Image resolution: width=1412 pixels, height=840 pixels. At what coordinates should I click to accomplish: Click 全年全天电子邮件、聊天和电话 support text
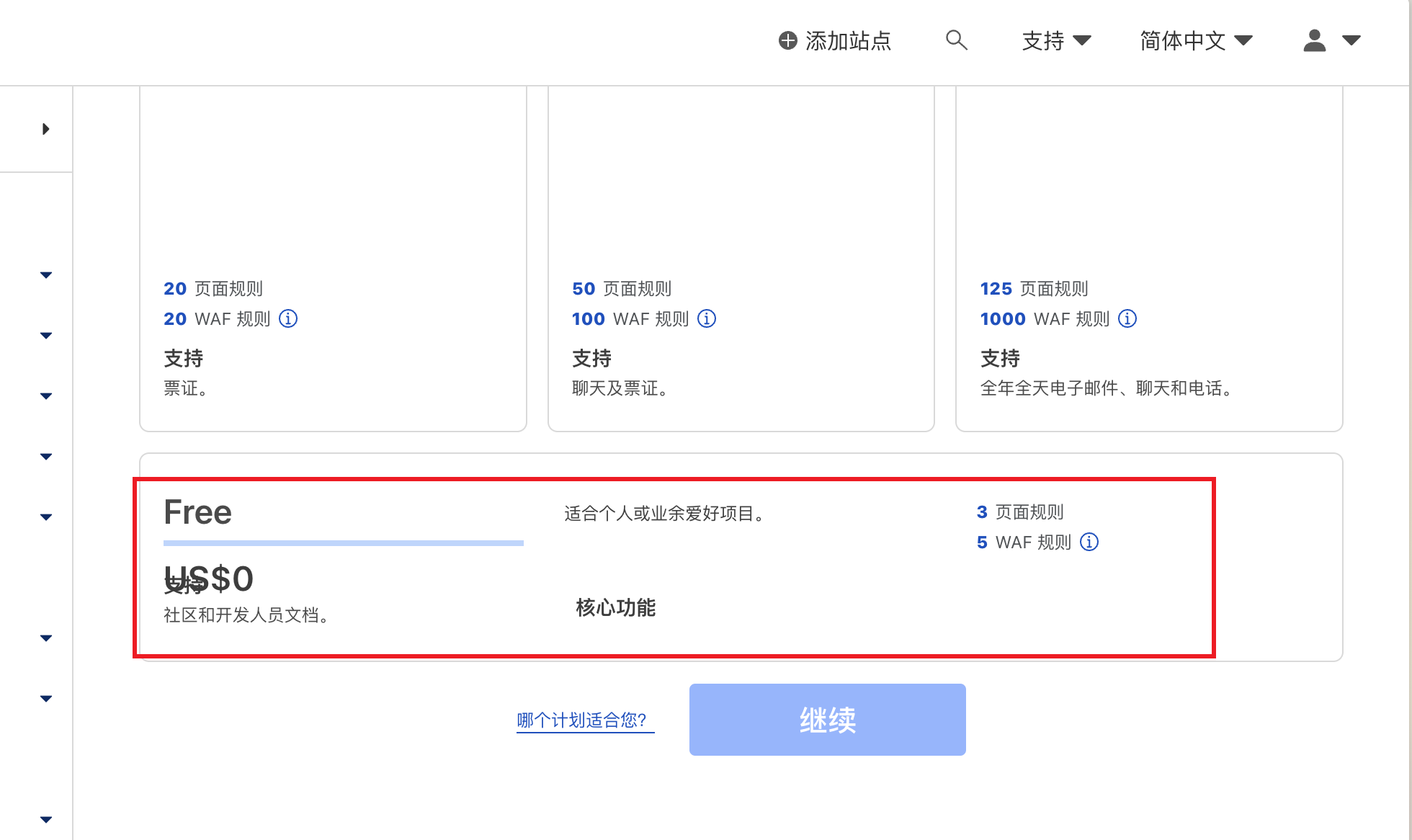pos(1106,388)
